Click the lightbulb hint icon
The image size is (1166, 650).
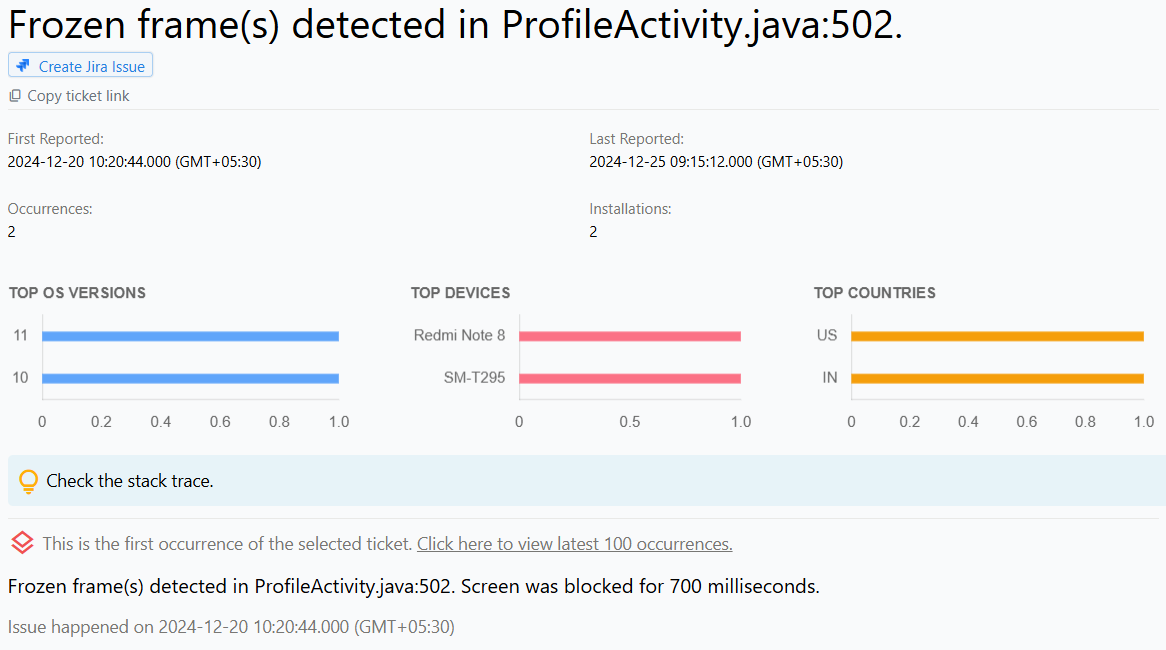click(29, 481)
